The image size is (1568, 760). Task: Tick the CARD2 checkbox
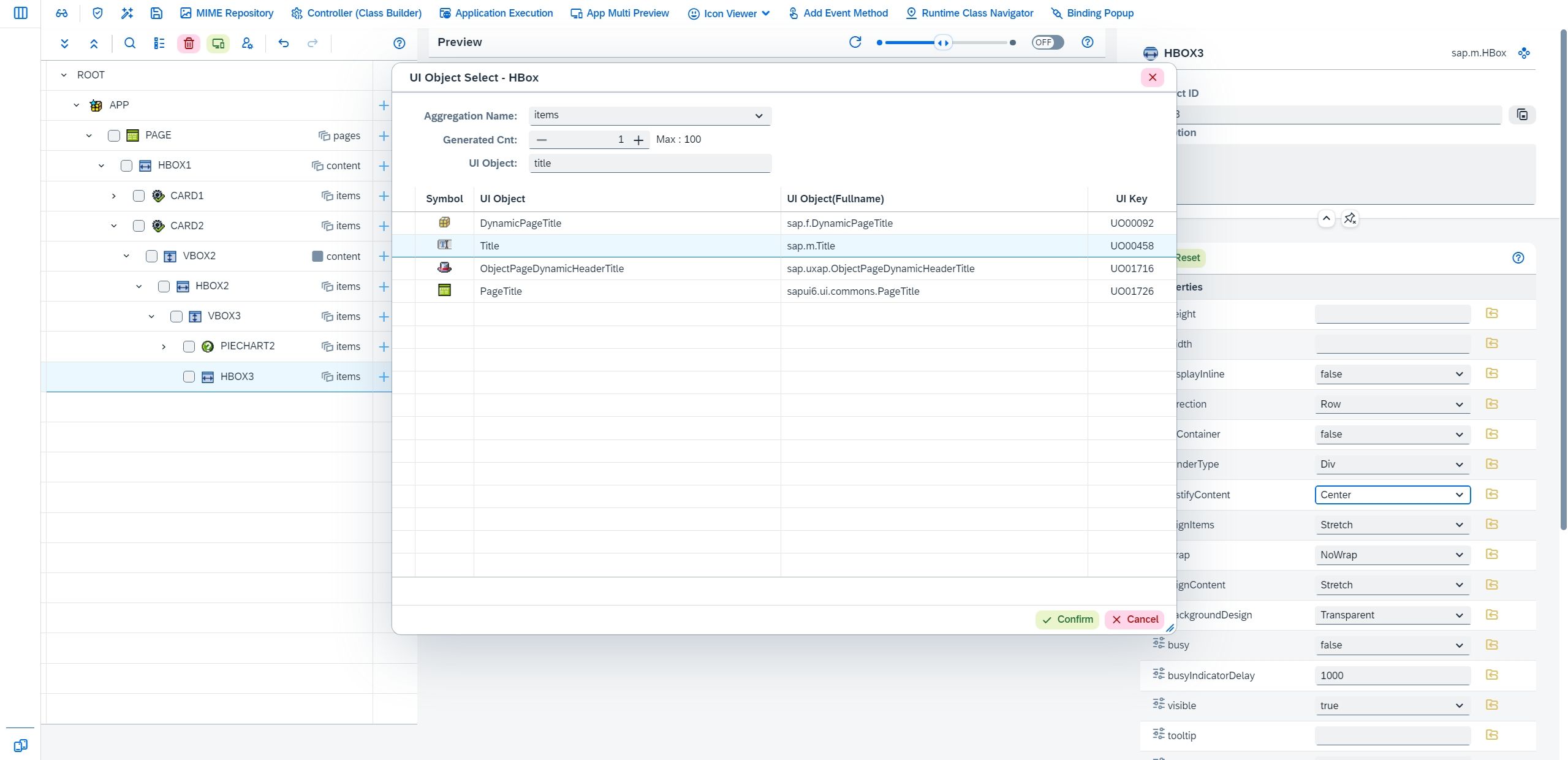click(x=139, y=226)
